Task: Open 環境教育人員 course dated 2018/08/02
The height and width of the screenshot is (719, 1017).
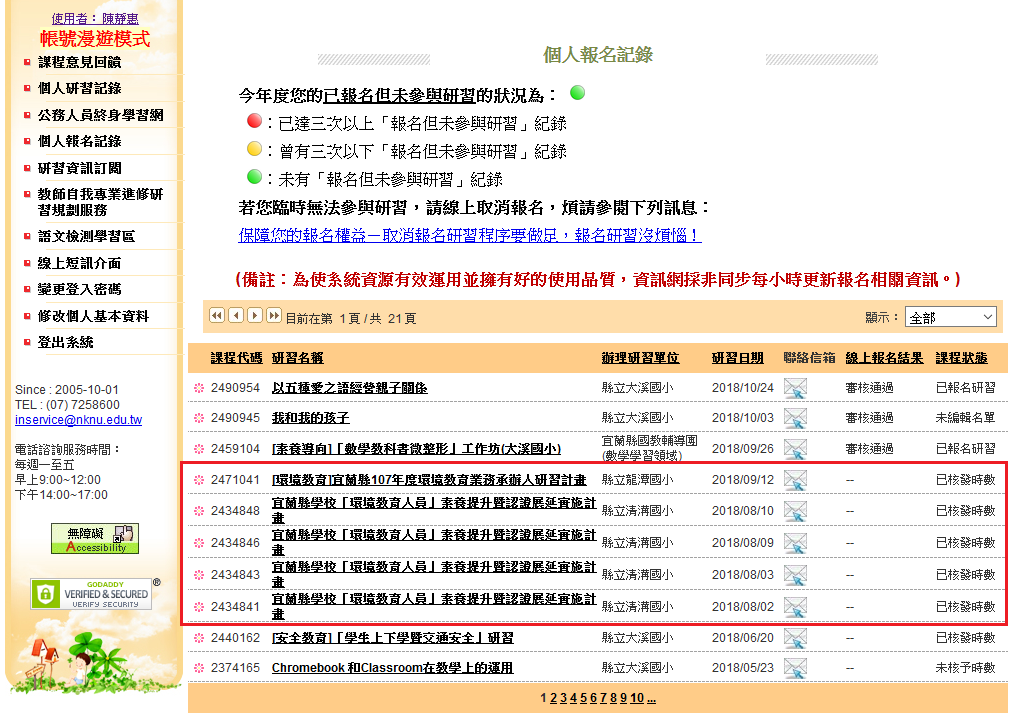Action: point(433,606)
